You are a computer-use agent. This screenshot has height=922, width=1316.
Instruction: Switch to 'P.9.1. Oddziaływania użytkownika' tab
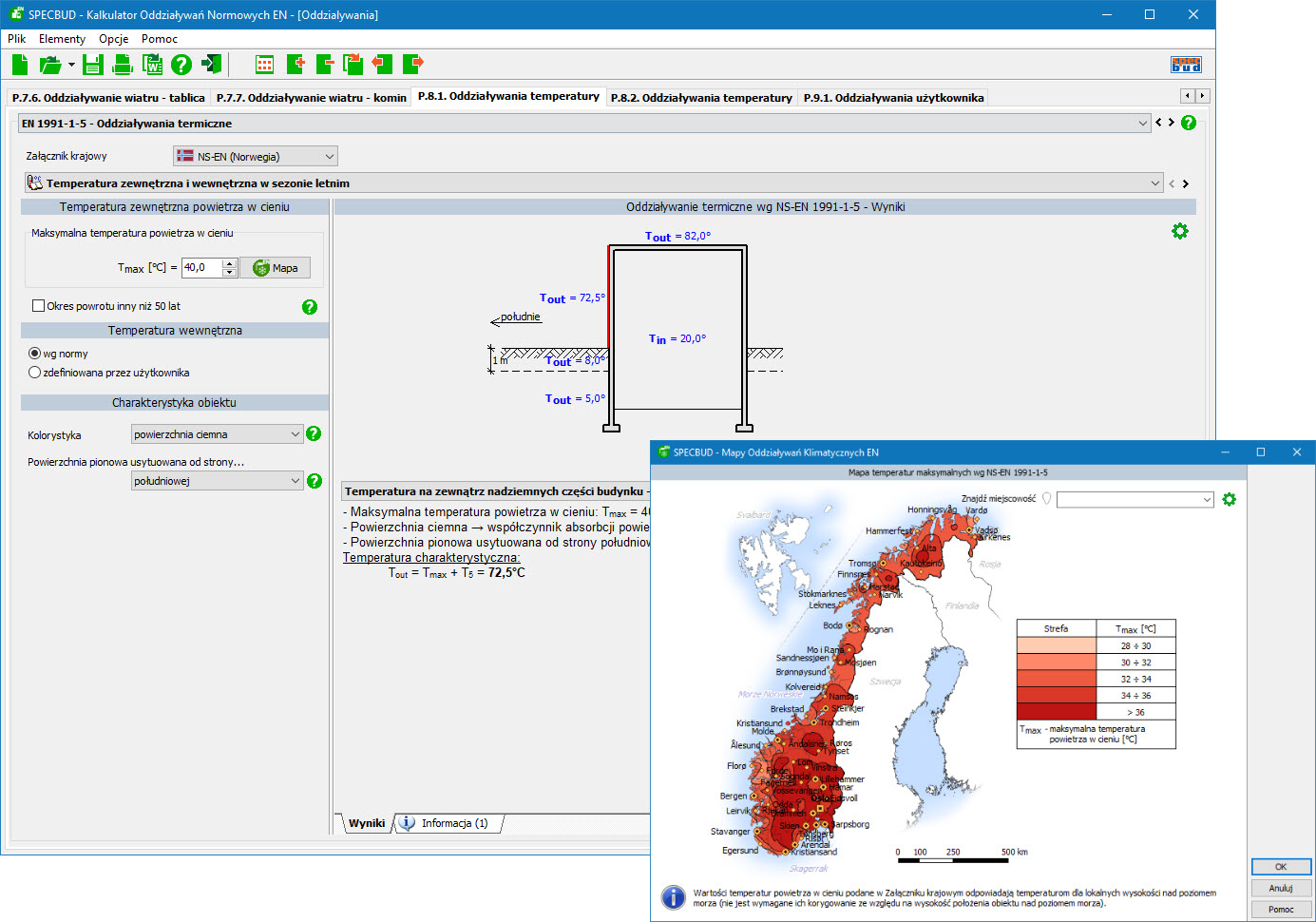[x=893, y=98]
